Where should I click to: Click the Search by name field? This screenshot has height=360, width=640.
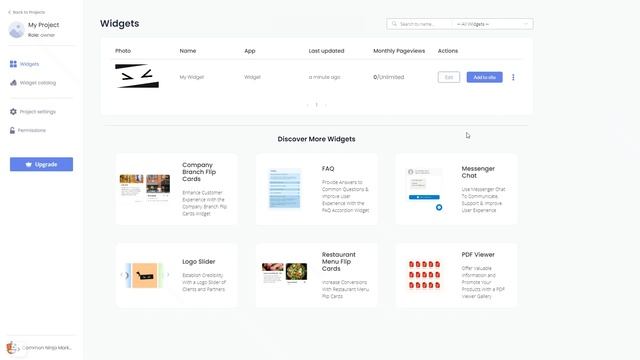pos(420,24)
